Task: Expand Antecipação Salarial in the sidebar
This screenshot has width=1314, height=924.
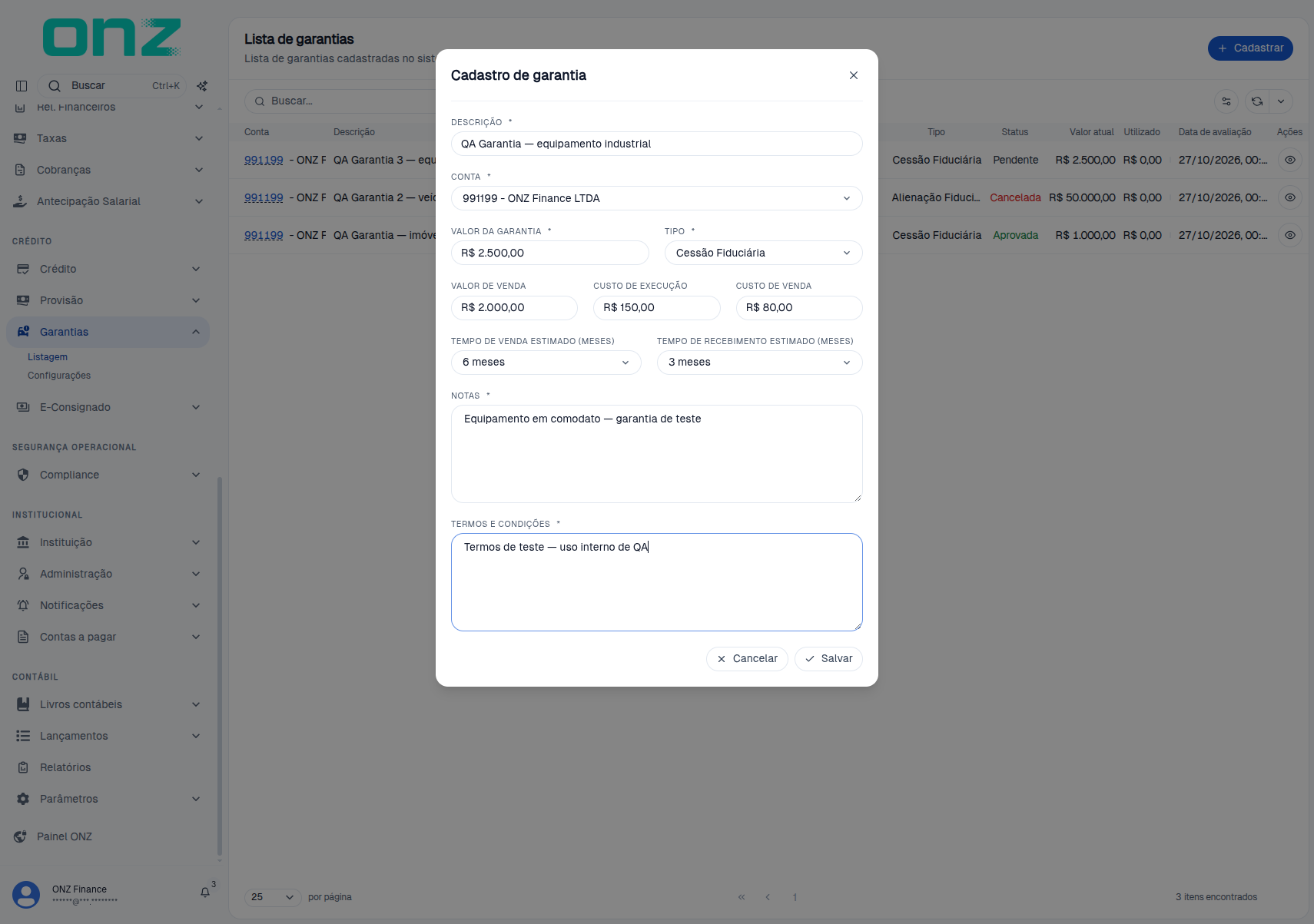Action: 108,201
